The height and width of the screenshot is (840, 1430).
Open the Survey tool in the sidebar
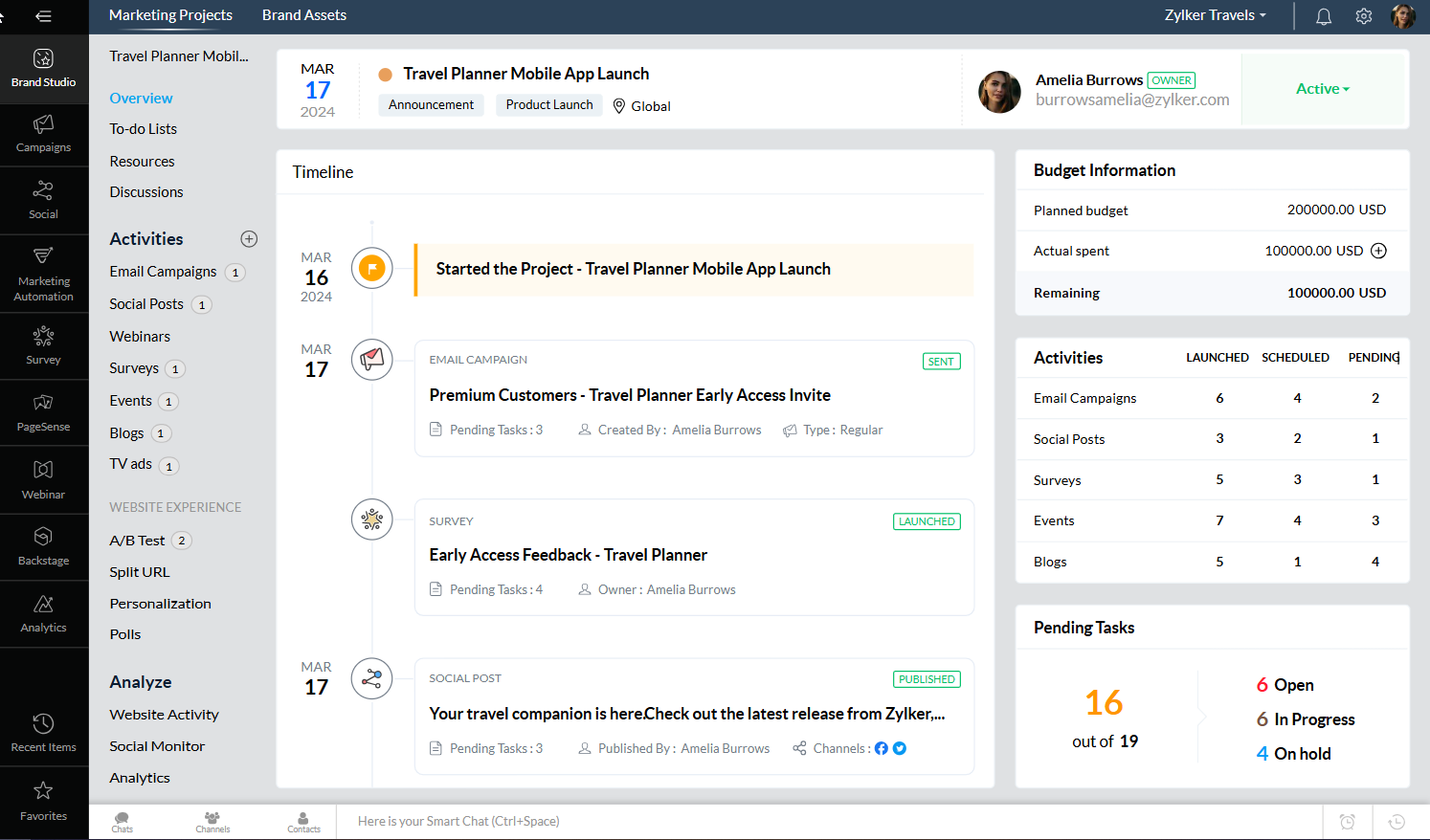pos(43,344)
